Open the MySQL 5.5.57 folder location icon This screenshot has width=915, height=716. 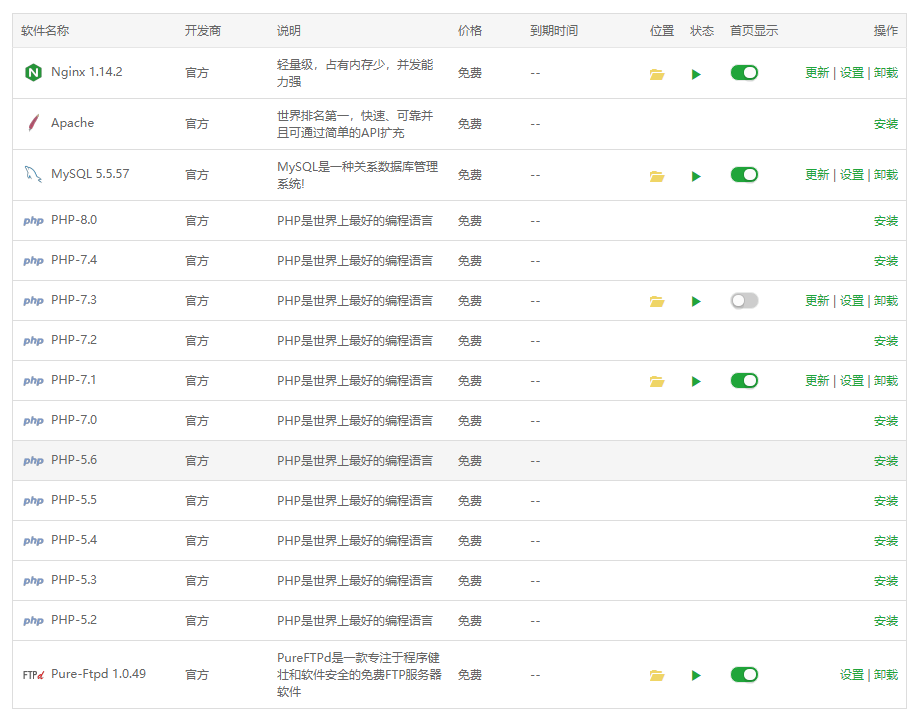[x=657, y=176]
